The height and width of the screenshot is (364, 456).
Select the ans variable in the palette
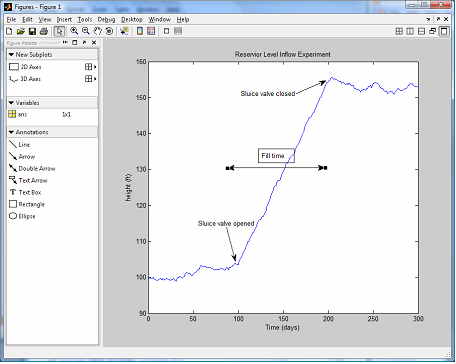coord(18,114)
